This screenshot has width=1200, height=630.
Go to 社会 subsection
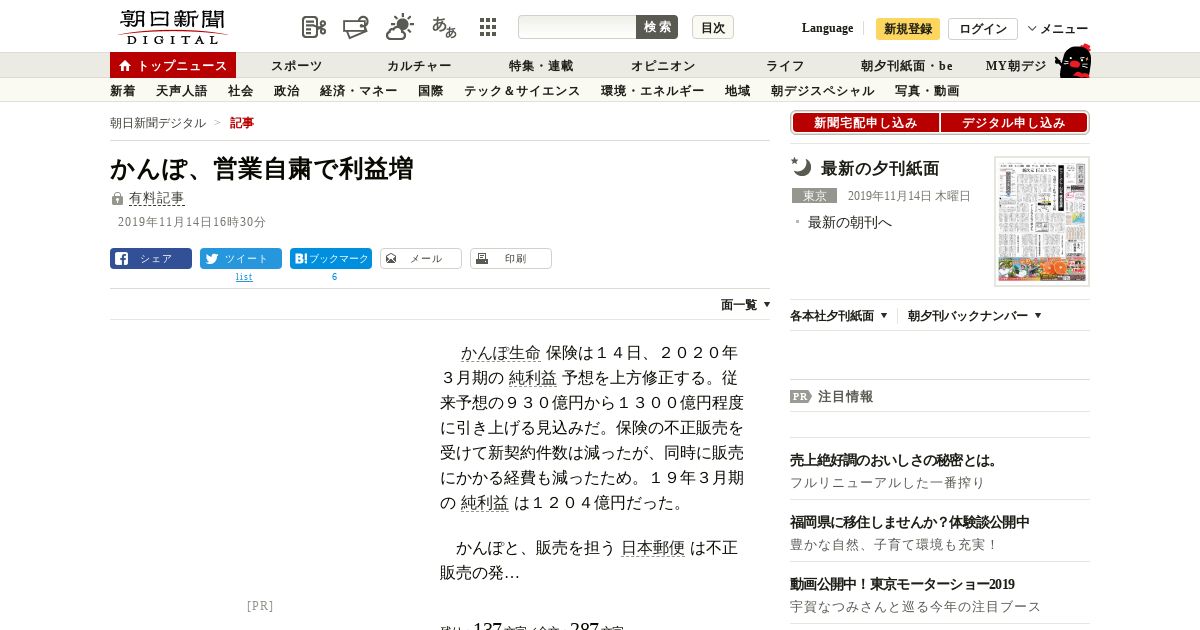(241, 91)
